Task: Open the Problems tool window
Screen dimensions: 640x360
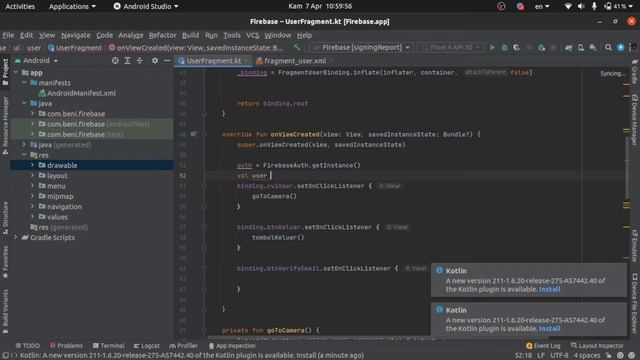Action: (x=66, y=346)
